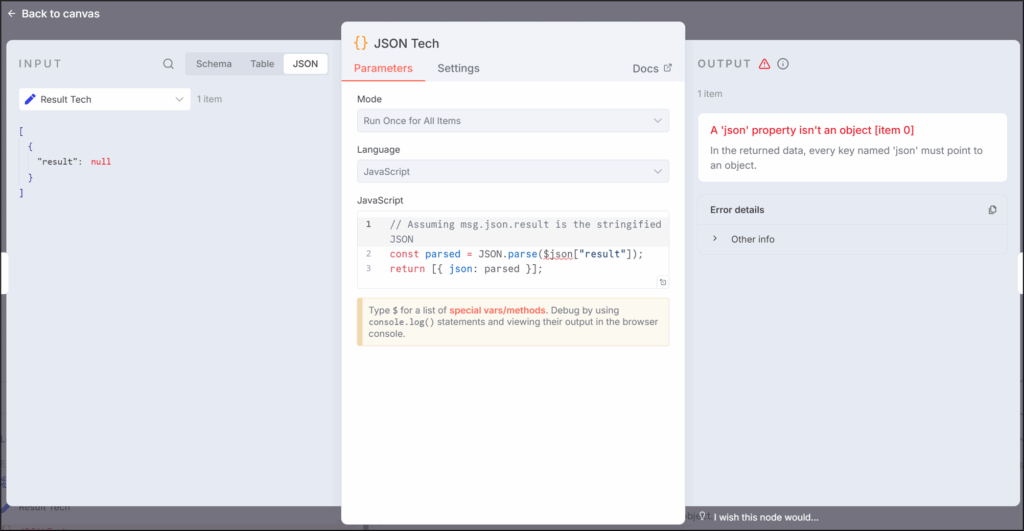Click the JSON Tech node title

tap(406, 43)
